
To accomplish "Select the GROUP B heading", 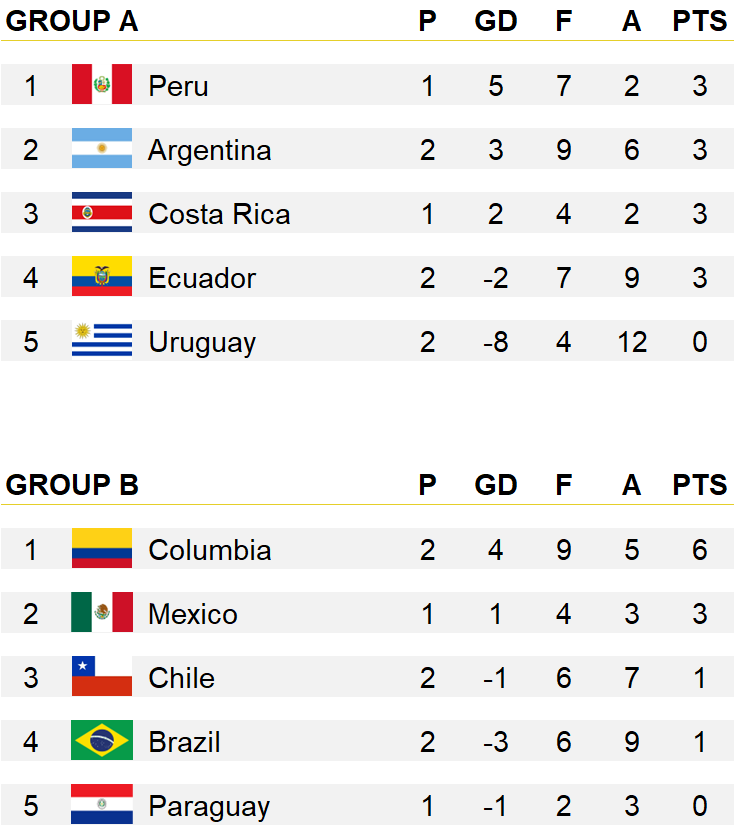I will pyautogui.click(x=72, y=485).
